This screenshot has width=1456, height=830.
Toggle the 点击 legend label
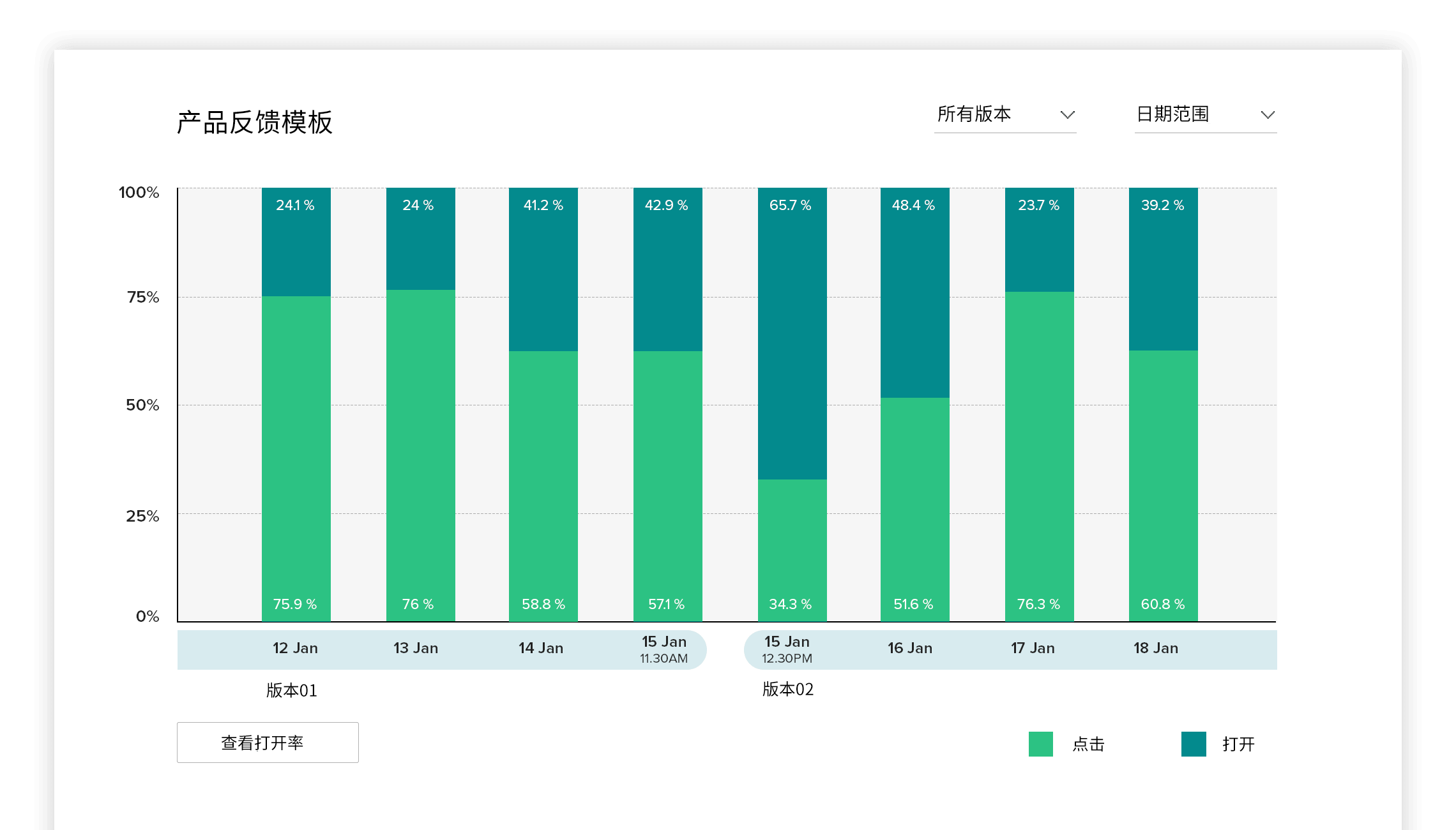point(1088,744)
